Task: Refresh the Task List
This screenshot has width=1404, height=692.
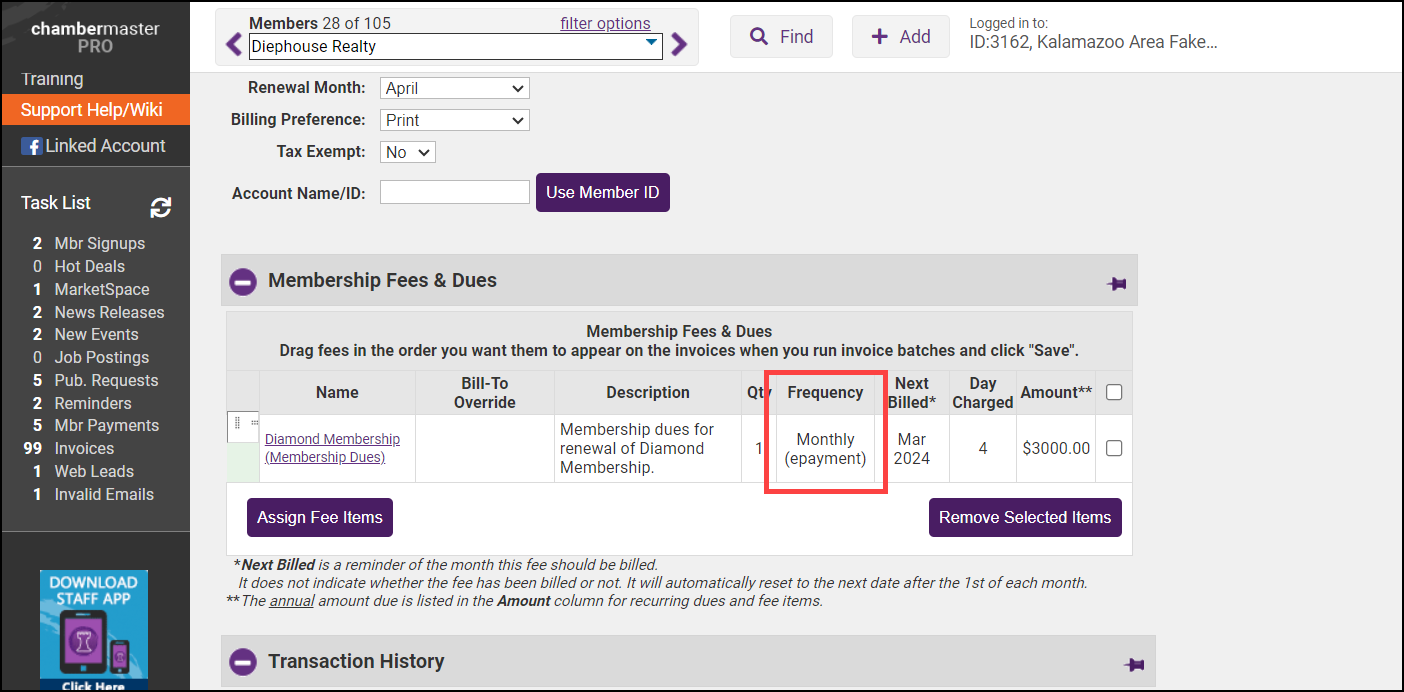Action: [161, 207]
